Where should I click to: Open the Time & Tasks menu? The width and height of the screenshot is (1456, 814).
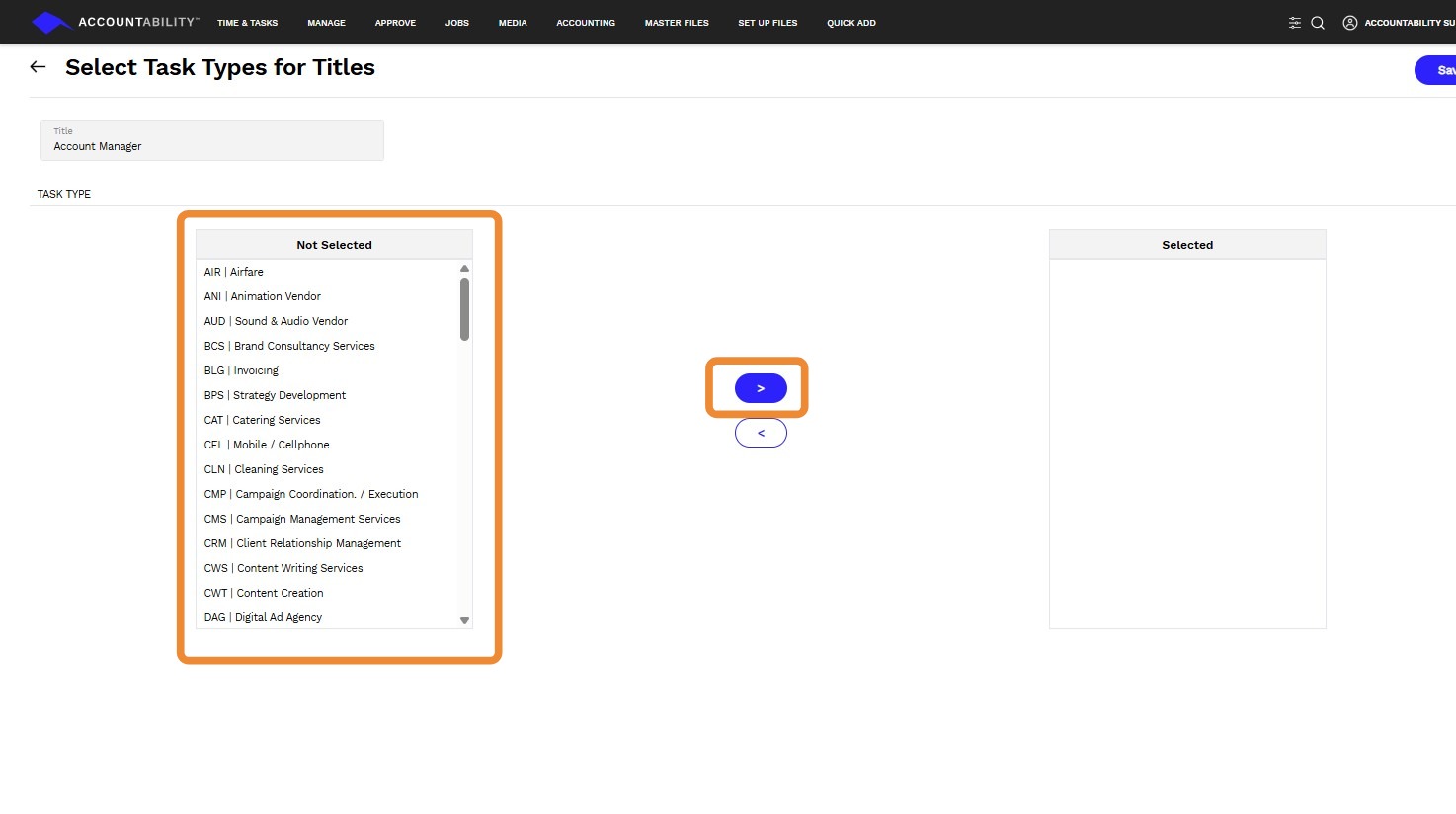pyautogui.click(x=247, y=23)
